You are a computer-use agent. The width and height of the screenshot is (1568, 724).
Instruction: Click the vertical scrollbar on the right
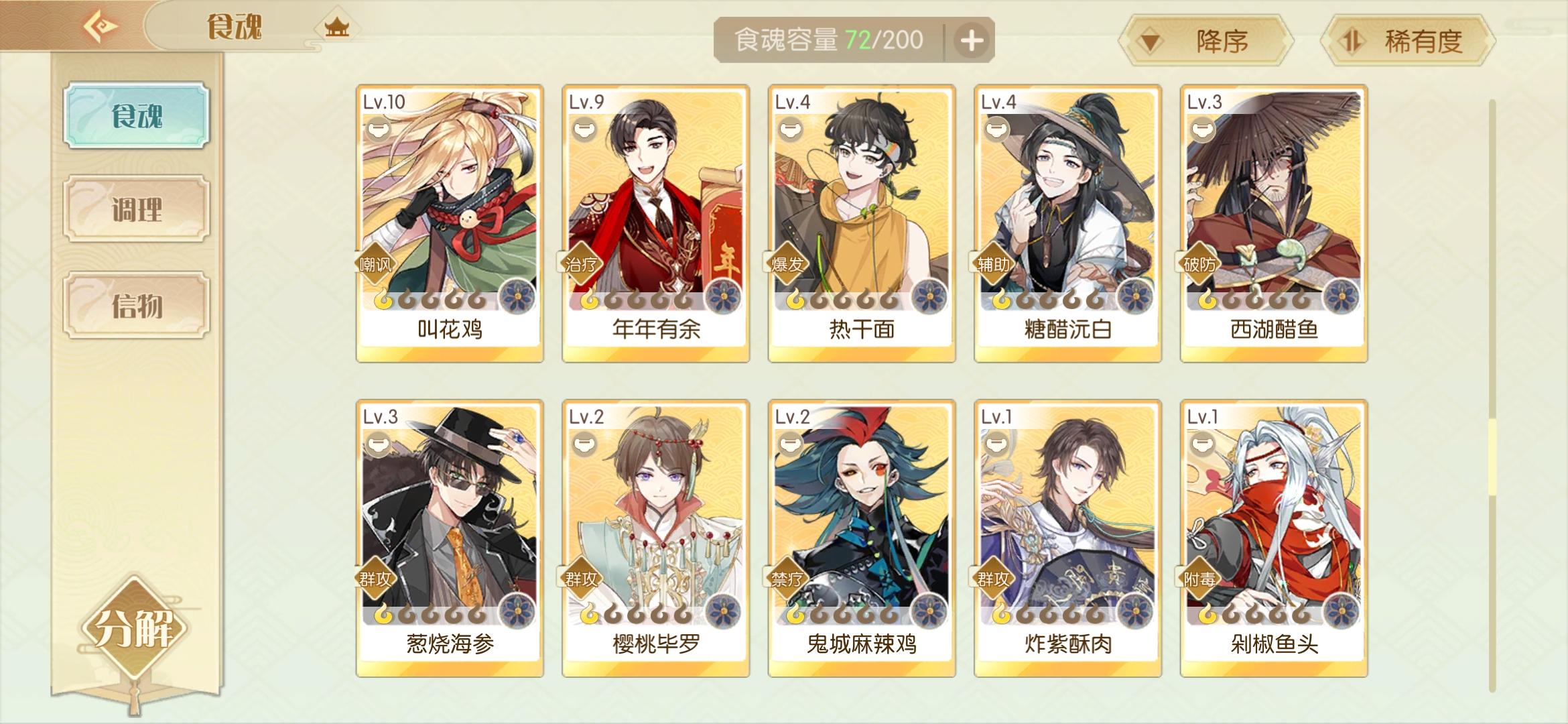tap(1492, 396)
